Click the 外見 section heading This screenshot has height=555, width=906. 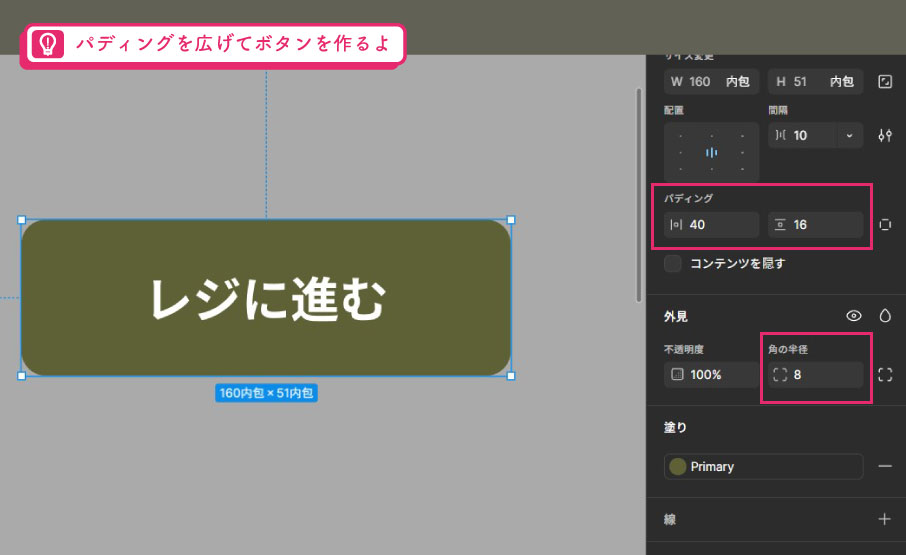[675, 316]
